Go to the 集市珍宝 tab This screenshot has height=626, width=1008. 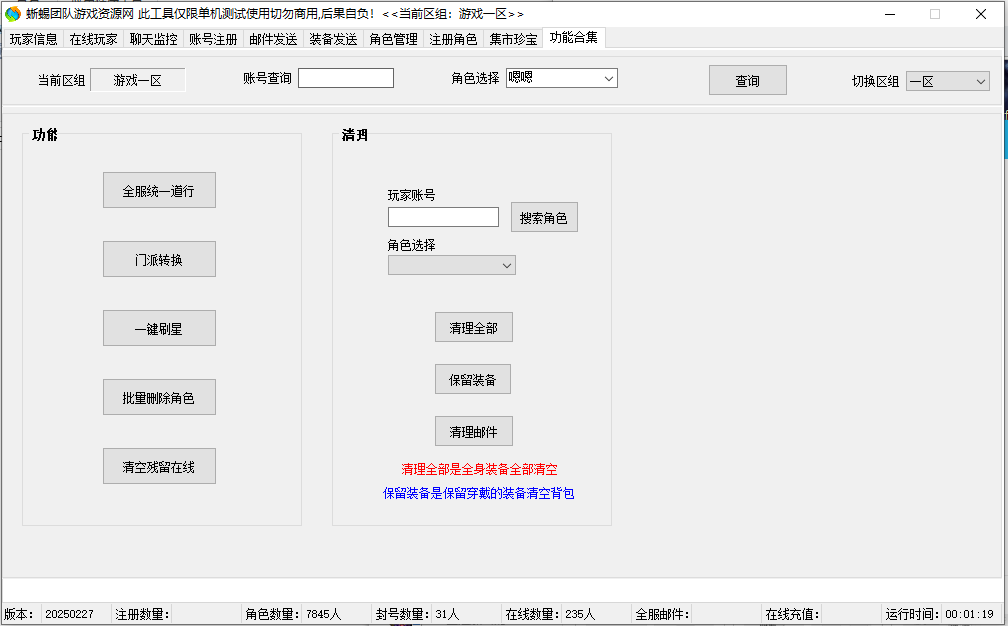[x=513, y=39]
